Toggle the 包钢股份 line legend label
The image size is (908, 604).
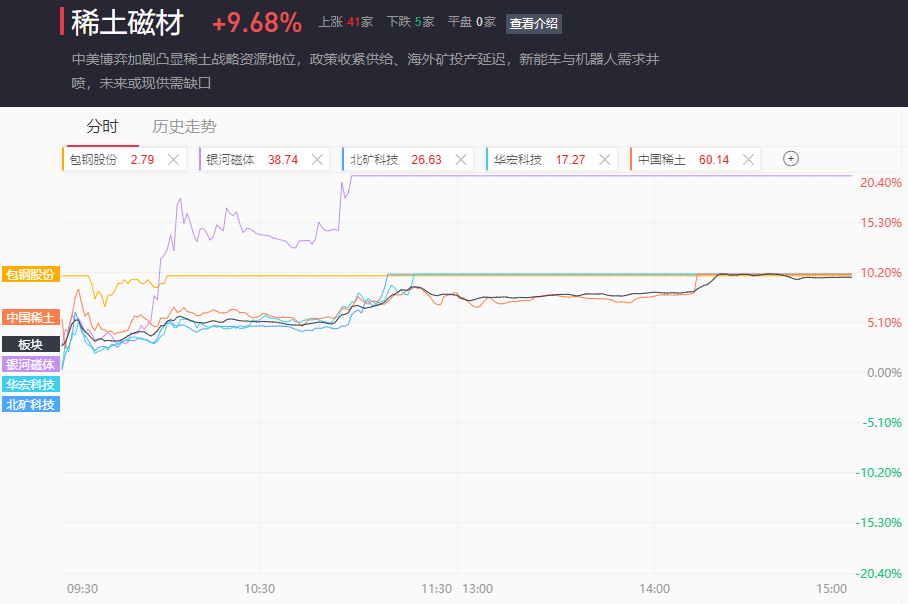pos(30,274)
